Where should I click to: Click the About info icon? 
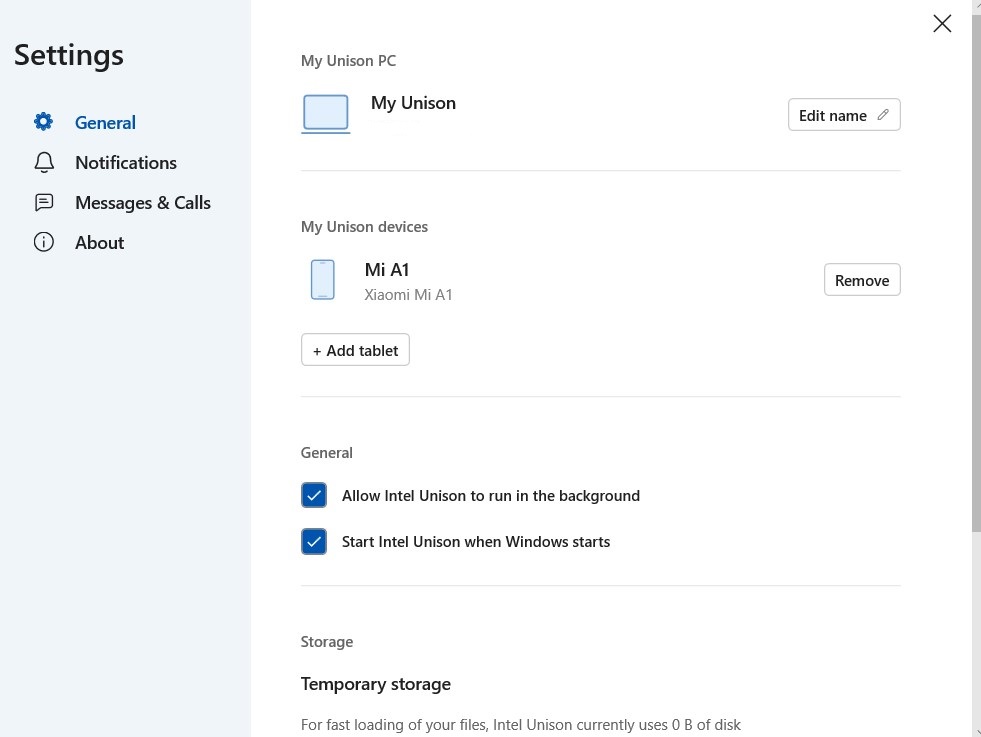[43, 242]
